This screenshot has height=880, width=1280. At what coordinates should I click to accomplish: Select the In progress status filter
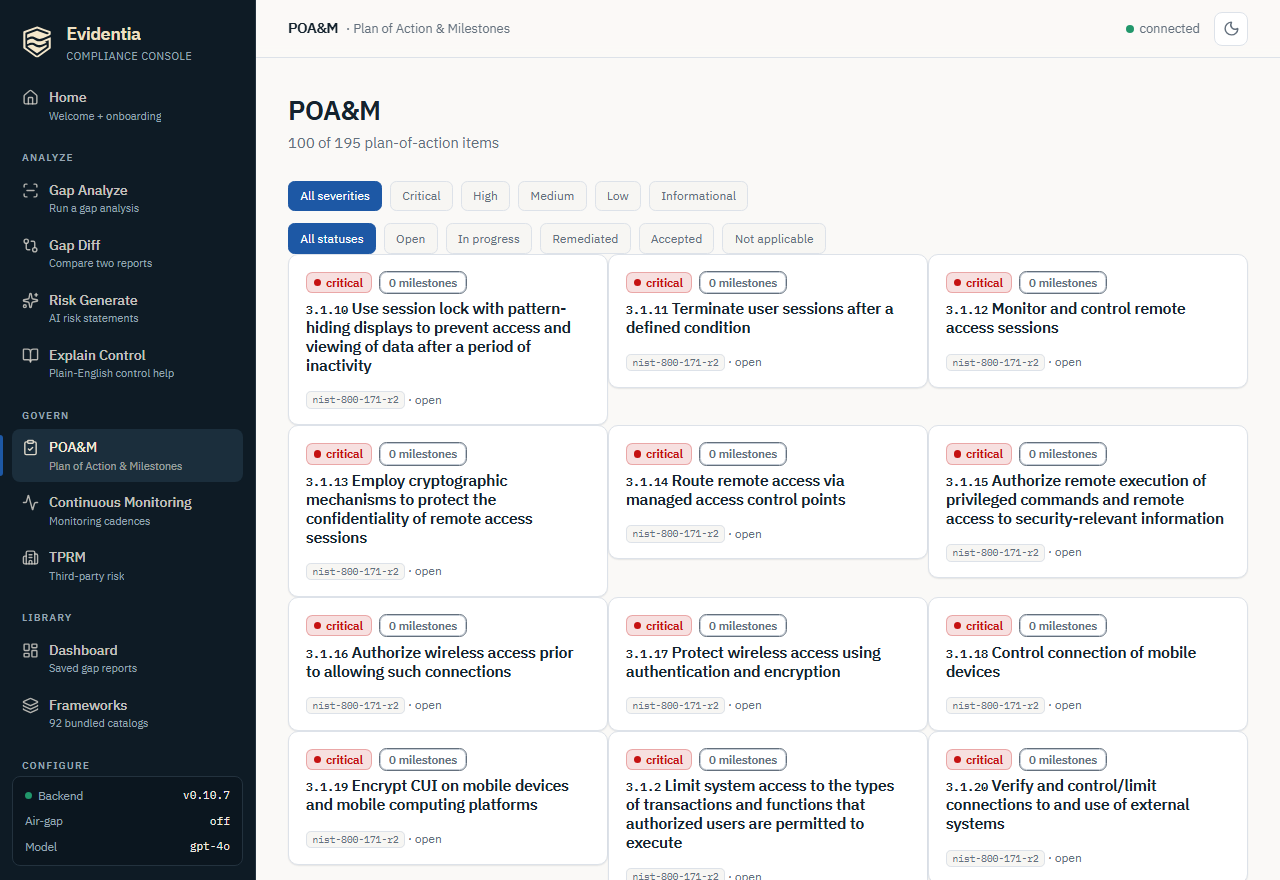coord(489,239)
